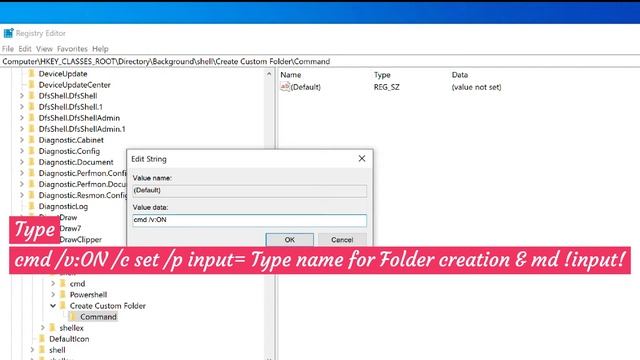This screenshot has width=640, height=360.
Task: Cancel the Edit String dialog
Action: tap(342, 240)
